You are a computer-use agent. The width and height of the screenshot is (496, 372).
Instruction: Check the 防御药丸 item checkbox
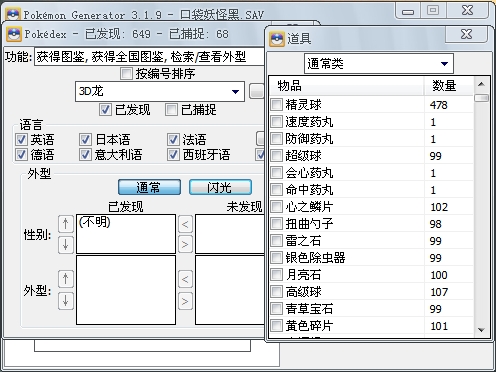(x=276, y=139)
